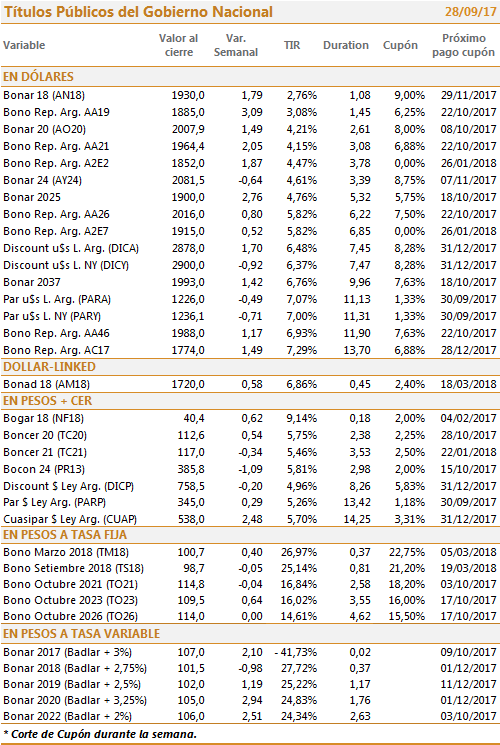
Task: Select the Valor al cierre column header
Action: tap(179, 45)
